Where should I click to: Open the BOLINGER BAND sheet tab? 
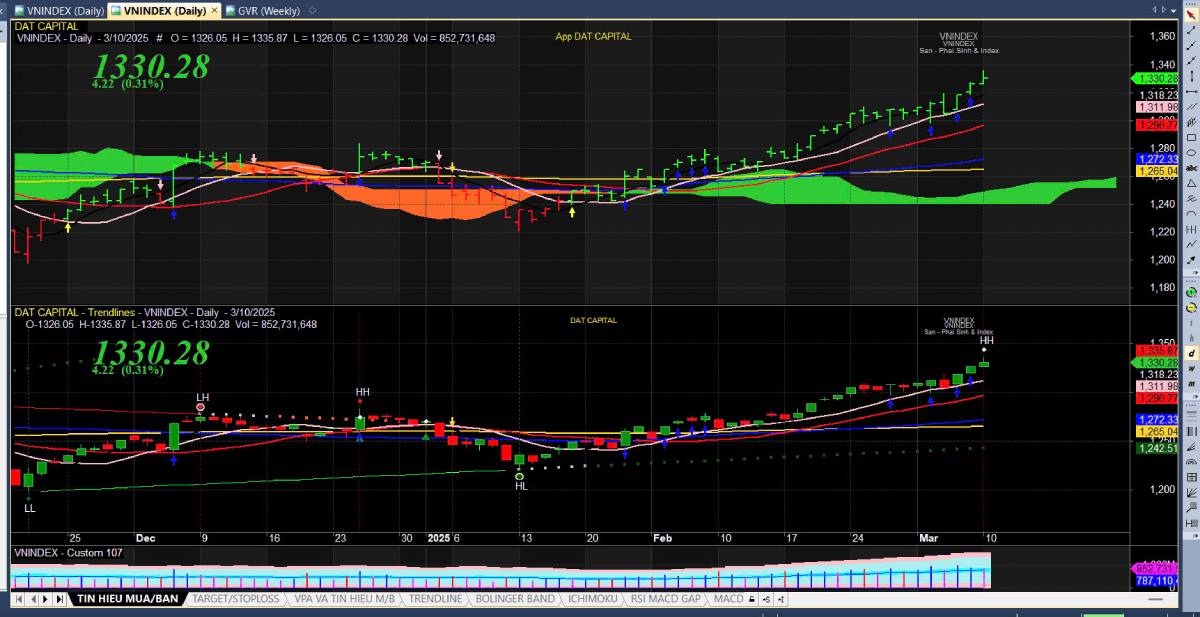point(514,599)
